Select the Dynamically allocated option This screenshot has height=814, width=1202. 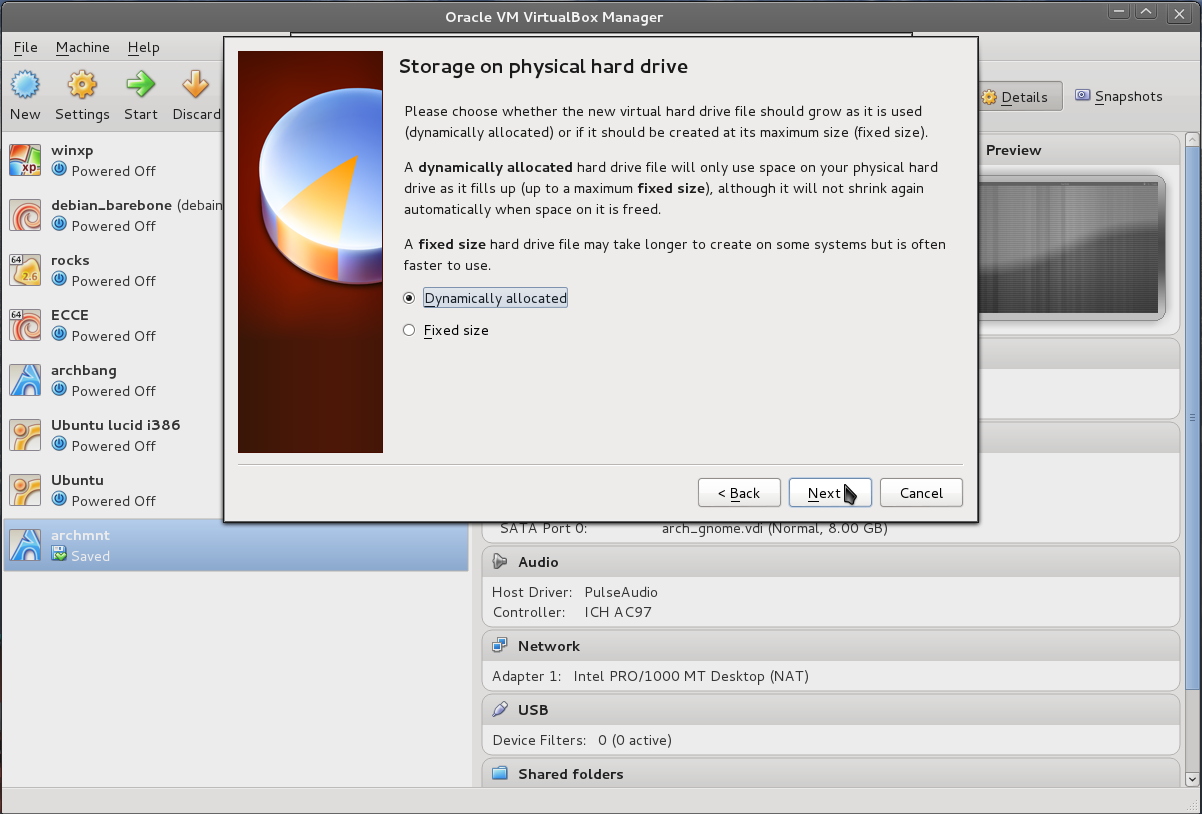tap(409, 297)
